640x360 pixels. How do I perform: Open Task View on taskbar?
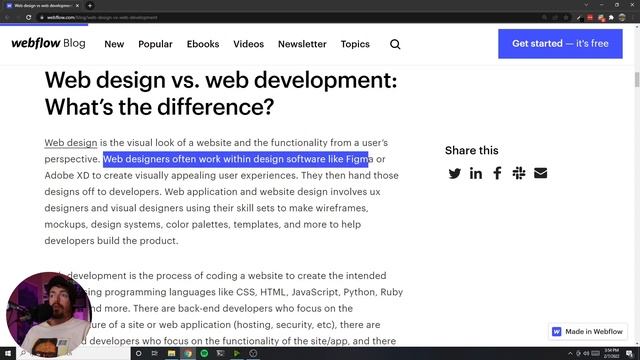click(x=155, y=353)
